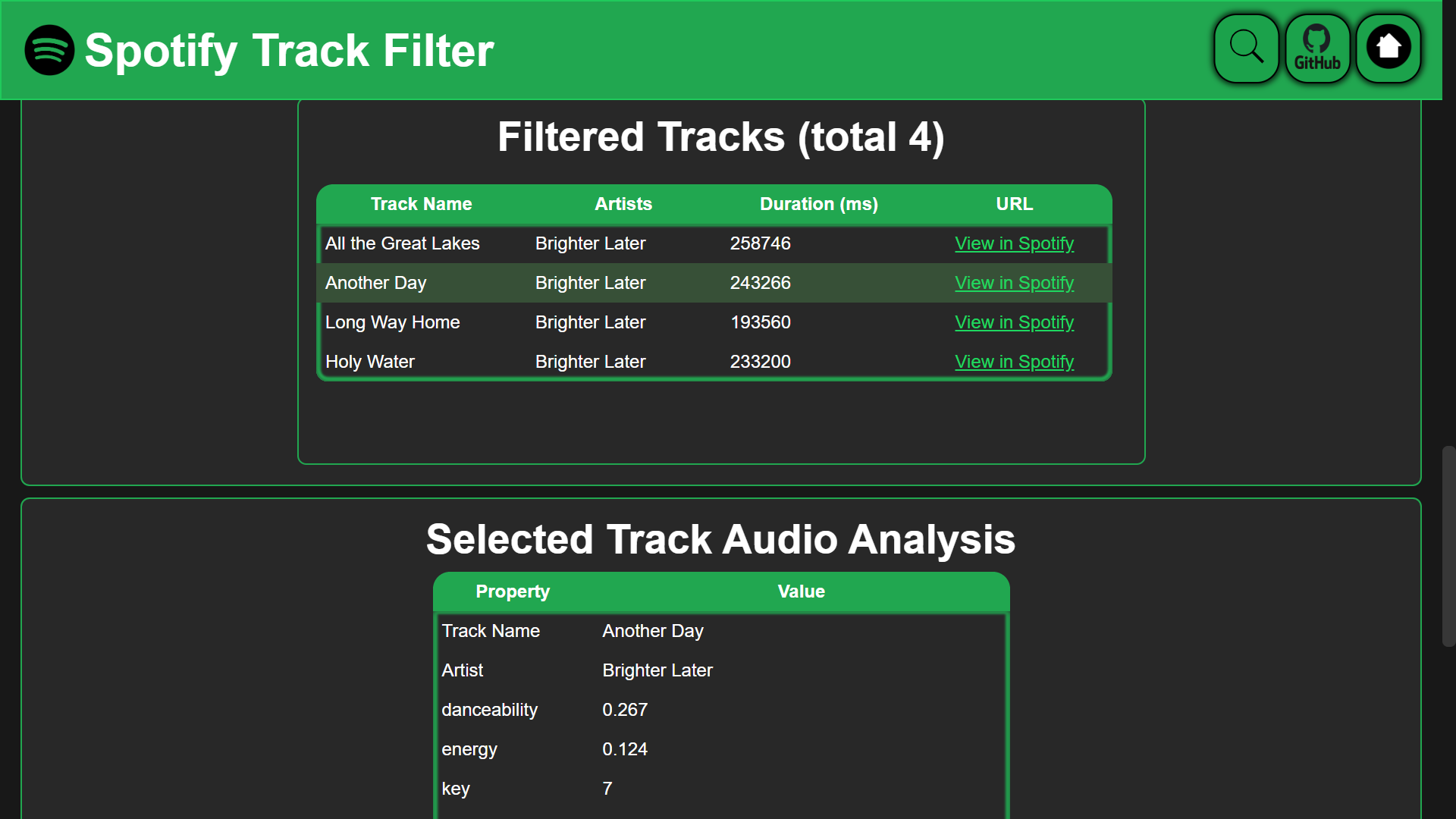Click Brighter Later in the Holy Water row
This screenshot has width=1456, height=819.
590,362
